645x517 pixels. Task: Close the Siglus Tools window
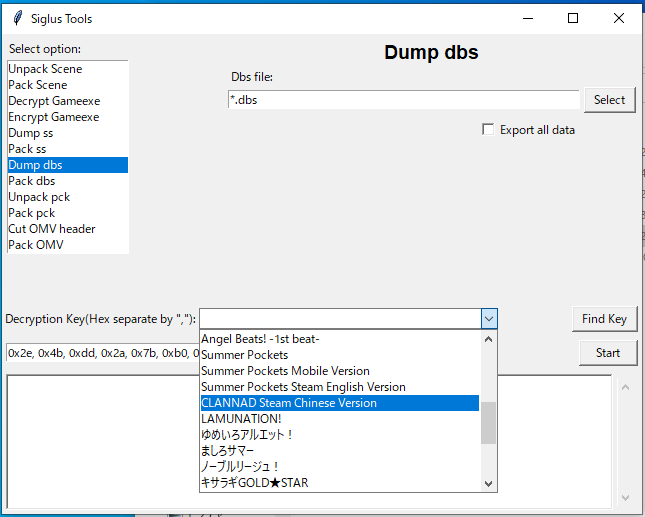click(x=619, y=19)
